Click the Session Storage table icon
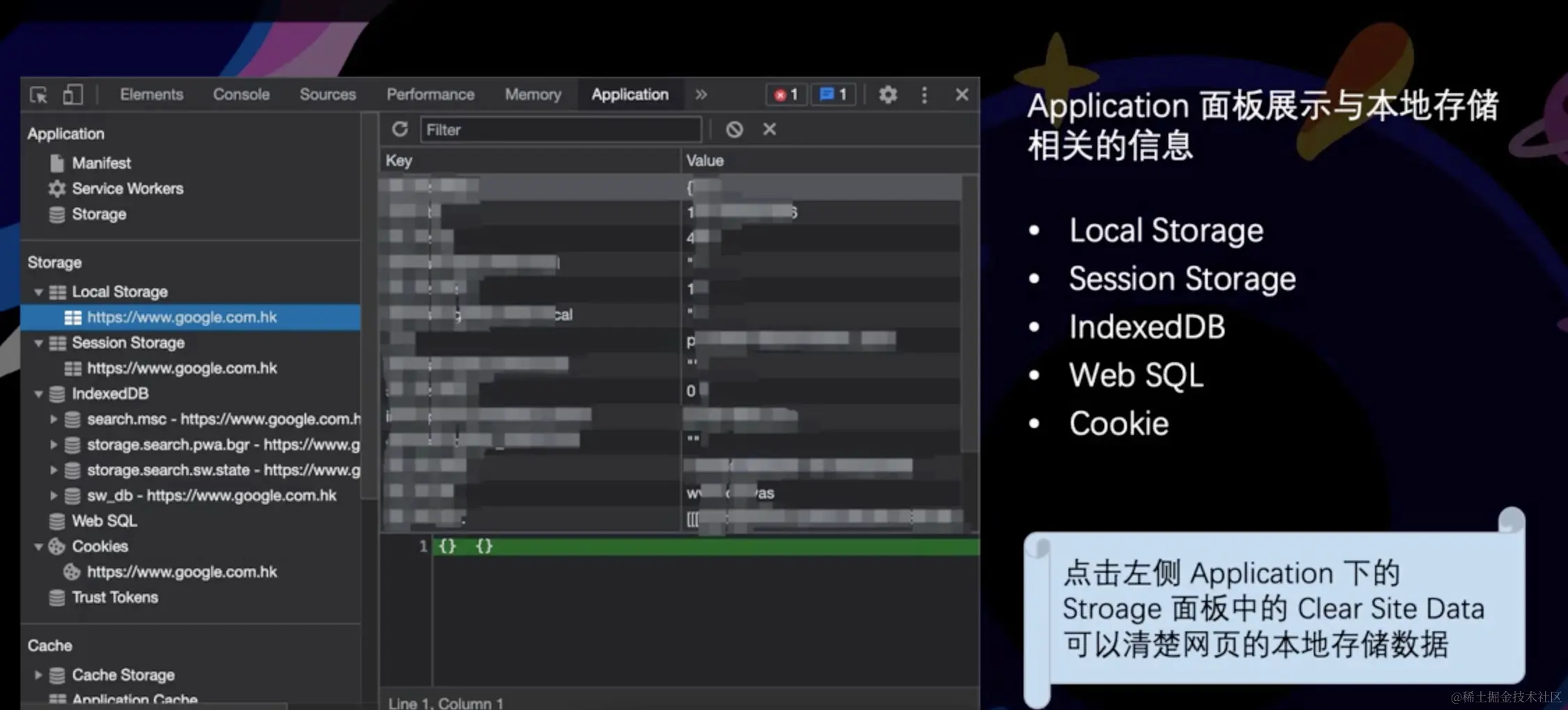The image size is (1568, 710). (57, 343)
